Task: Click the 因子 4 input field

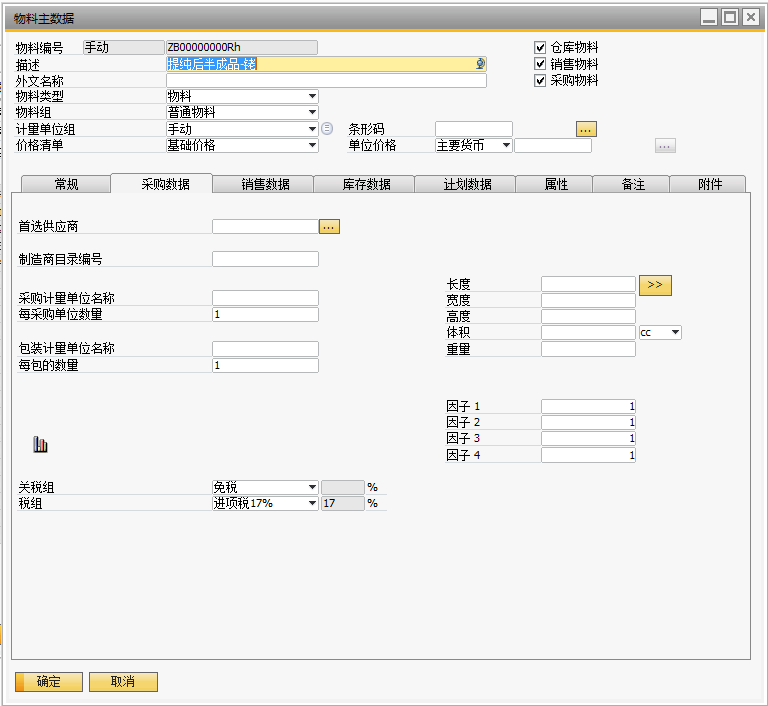Action: tap(588, 455)
